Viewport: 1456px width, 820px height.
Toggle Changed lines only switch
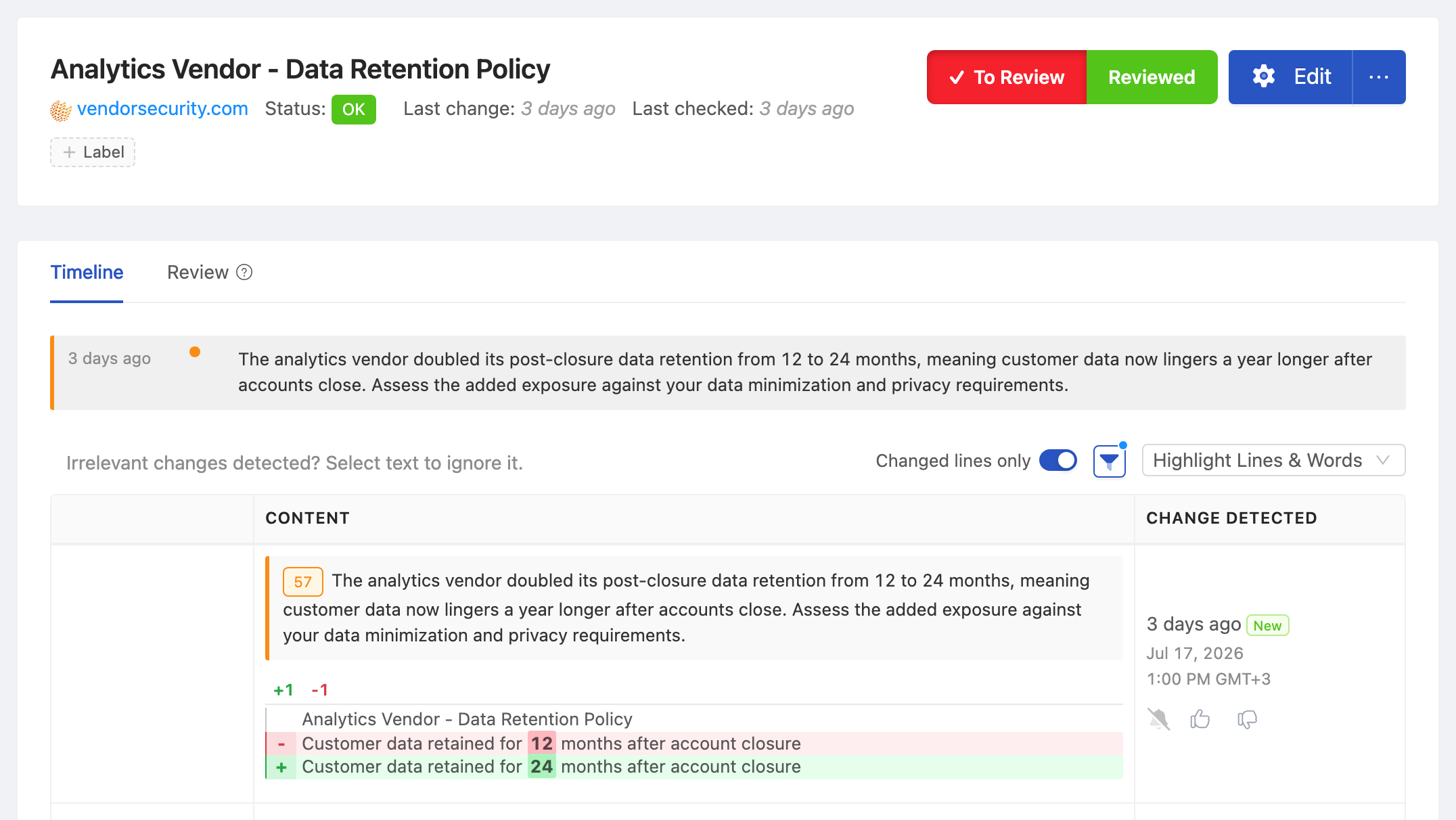pyautogui.click(x=1058, y=461)
